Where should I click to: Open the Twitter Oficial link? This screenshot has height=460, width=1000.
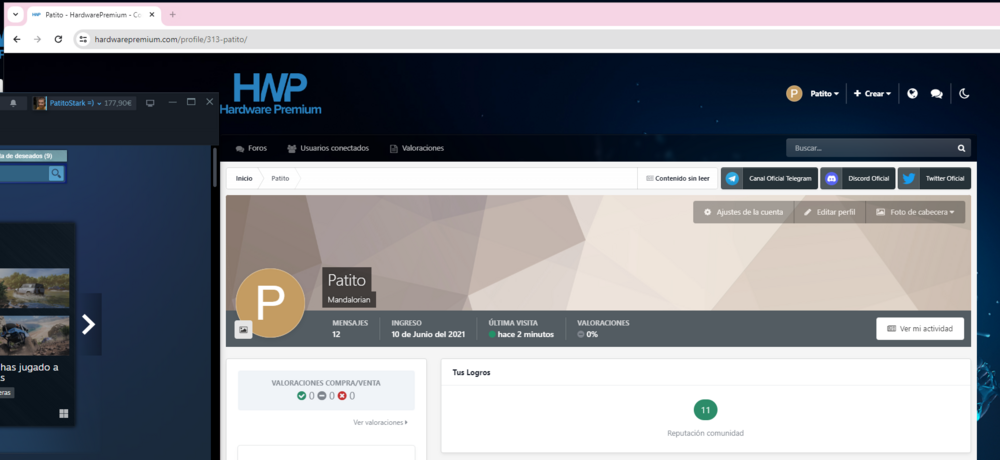[x=934, y=179]
